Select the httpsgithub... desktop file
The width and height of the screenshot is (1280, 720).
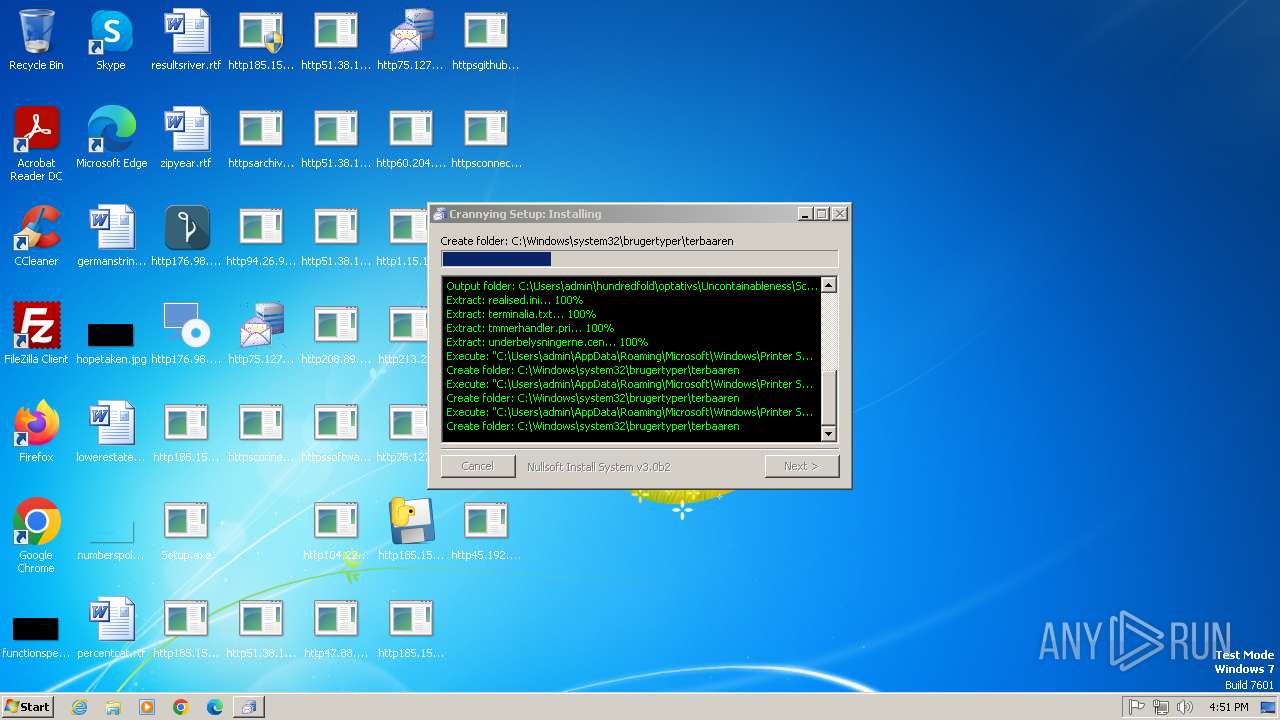pos(486,40)
